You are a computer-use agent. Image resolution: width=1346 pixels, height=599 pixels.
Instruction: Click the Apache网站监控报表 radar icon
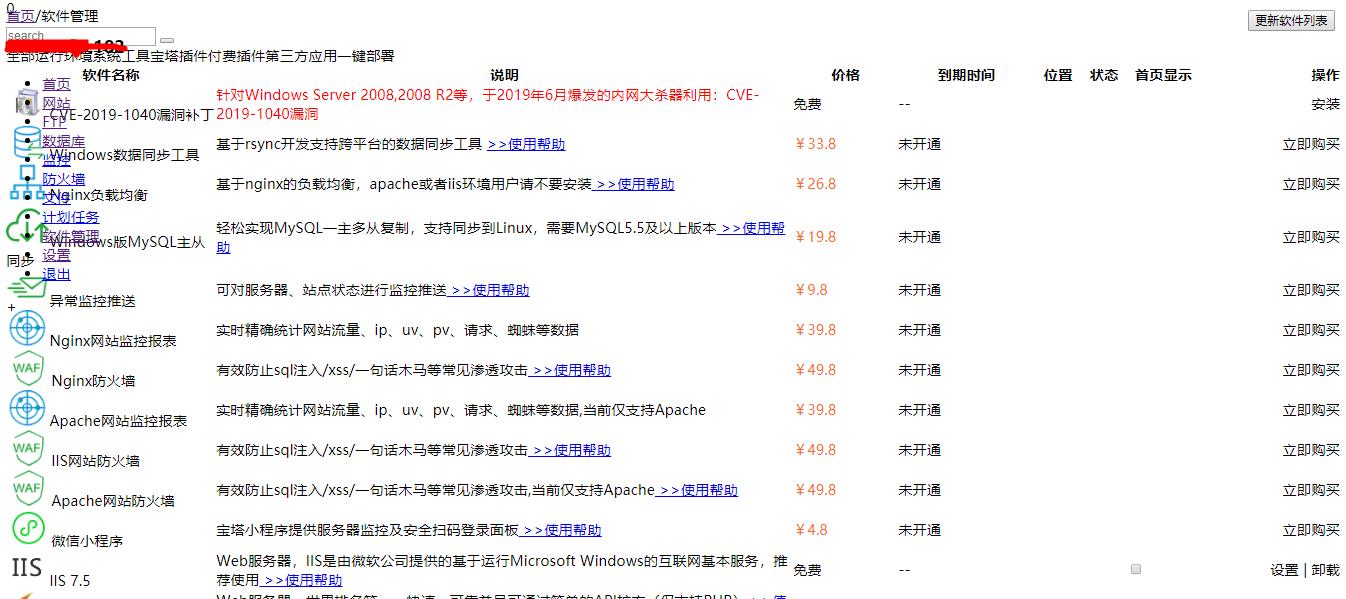[28, 409]
